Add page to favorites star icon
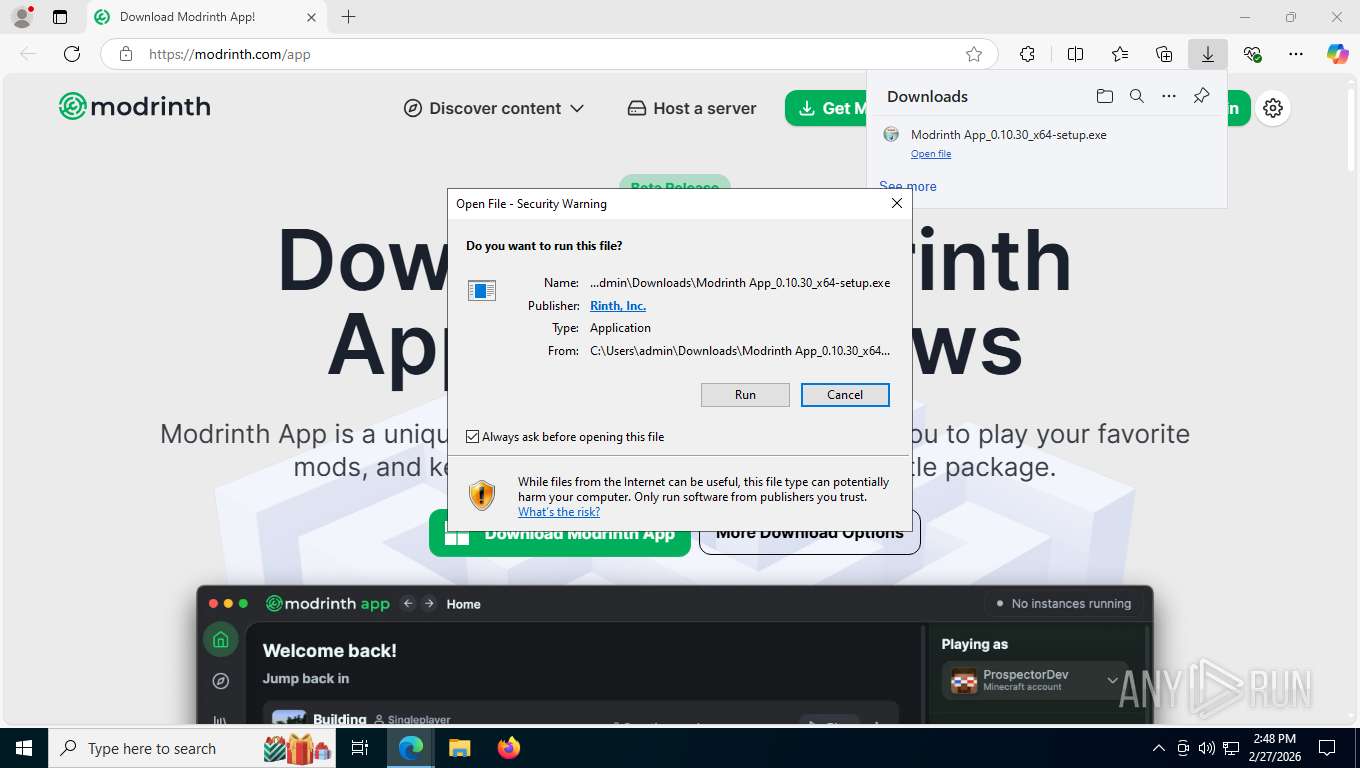 [974, 54]
